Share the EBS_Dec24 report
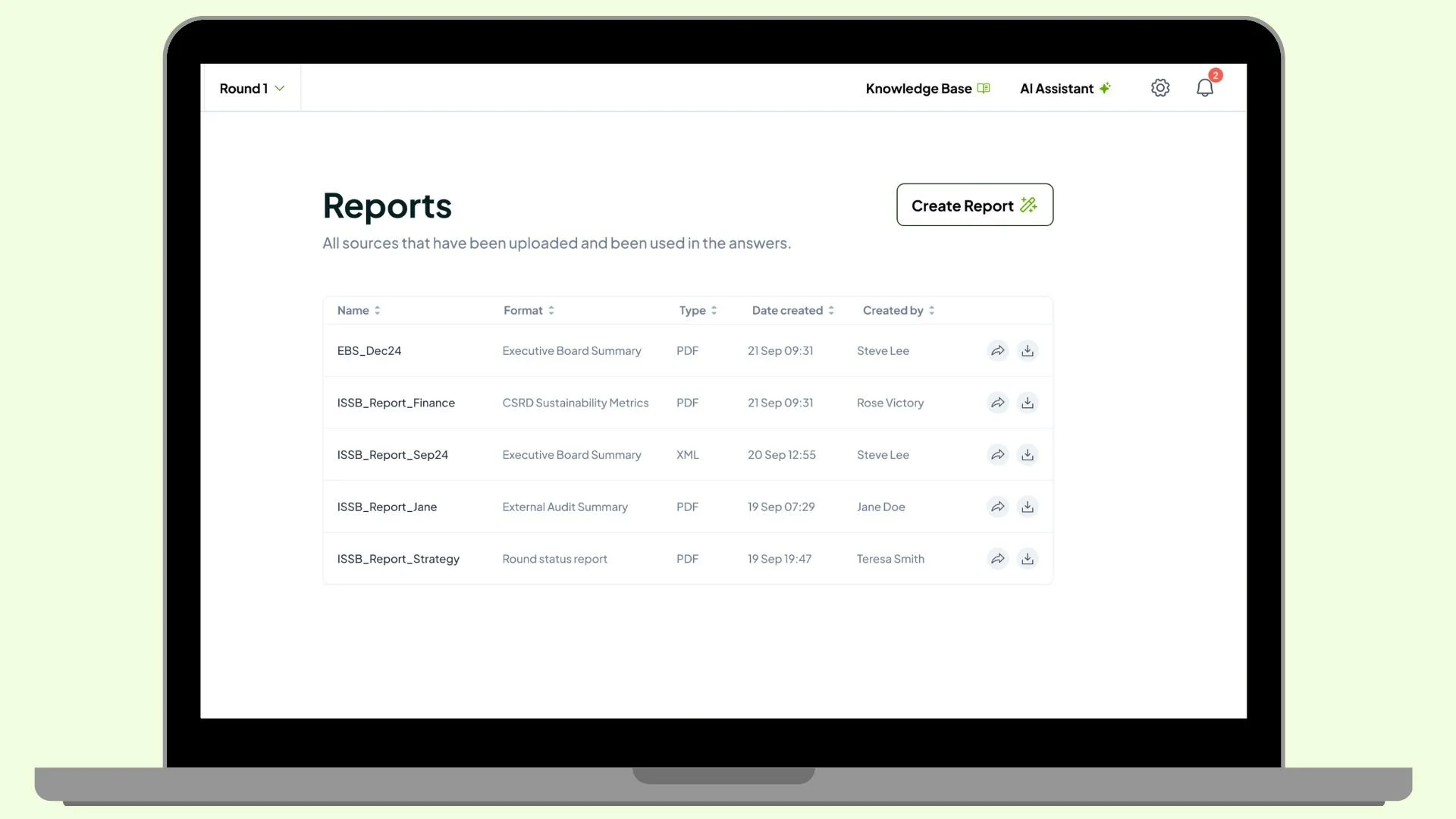Viewport: 1456px width, 819px height. tap(997, 351)
